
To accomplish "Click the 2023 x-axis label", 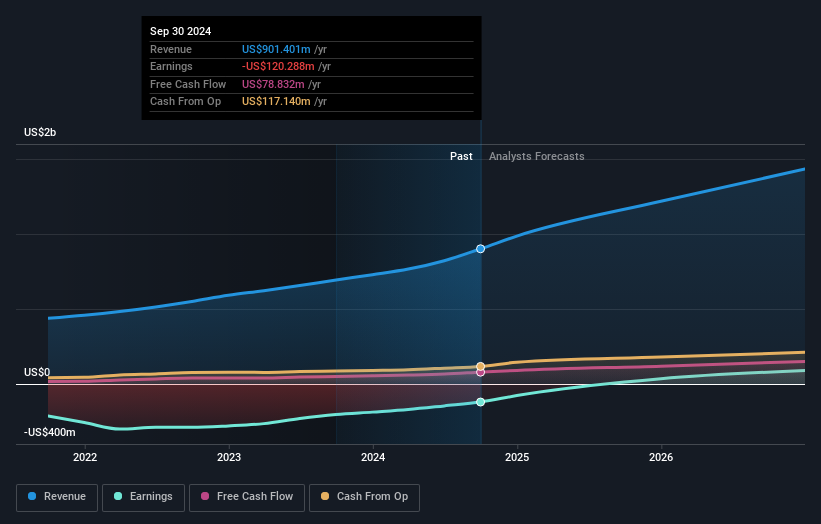I will pyautogui.click(x=229, y=457).
